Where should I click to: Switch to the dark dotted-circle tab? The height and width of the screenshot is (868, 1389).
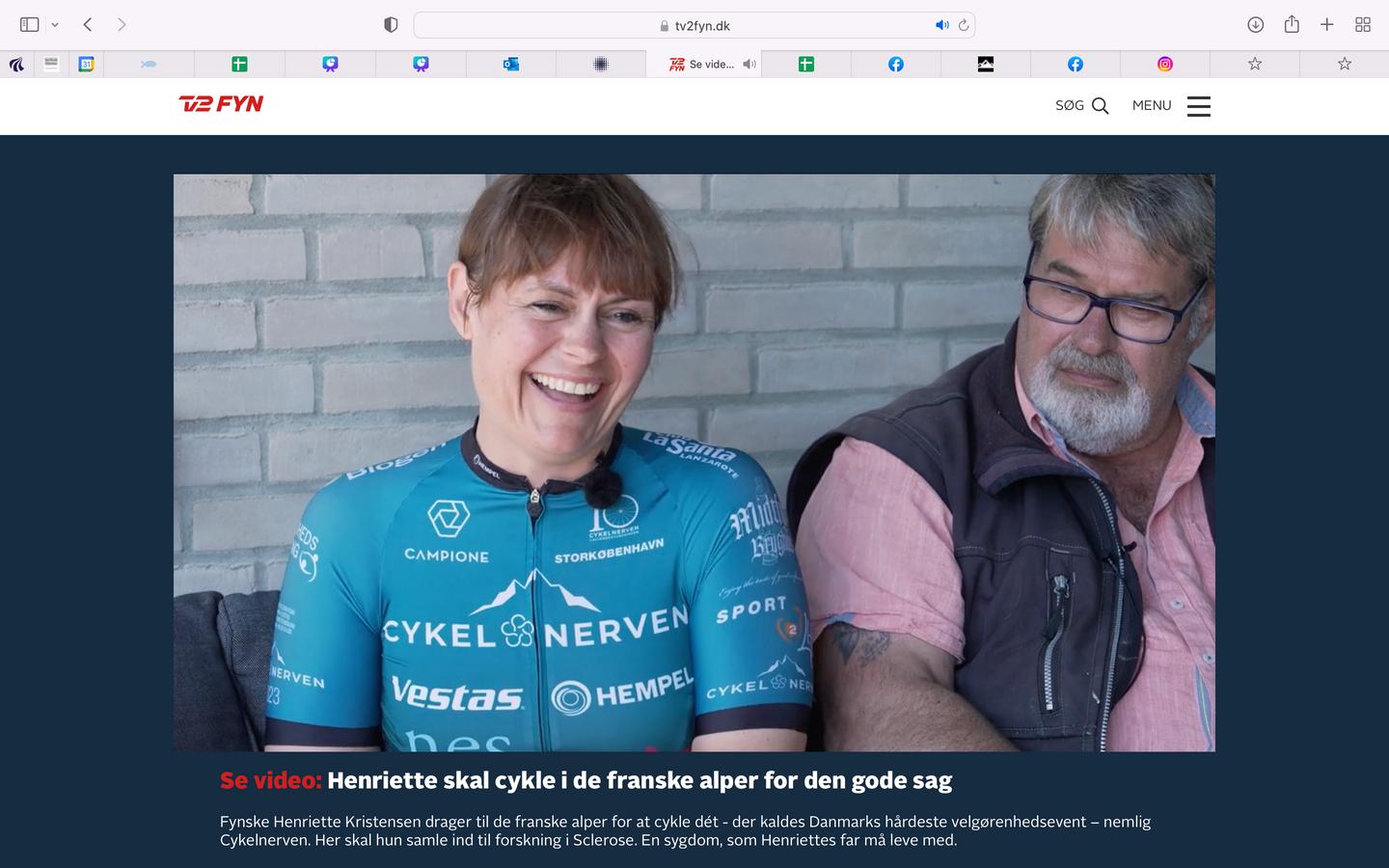click(x=600, y=65)
